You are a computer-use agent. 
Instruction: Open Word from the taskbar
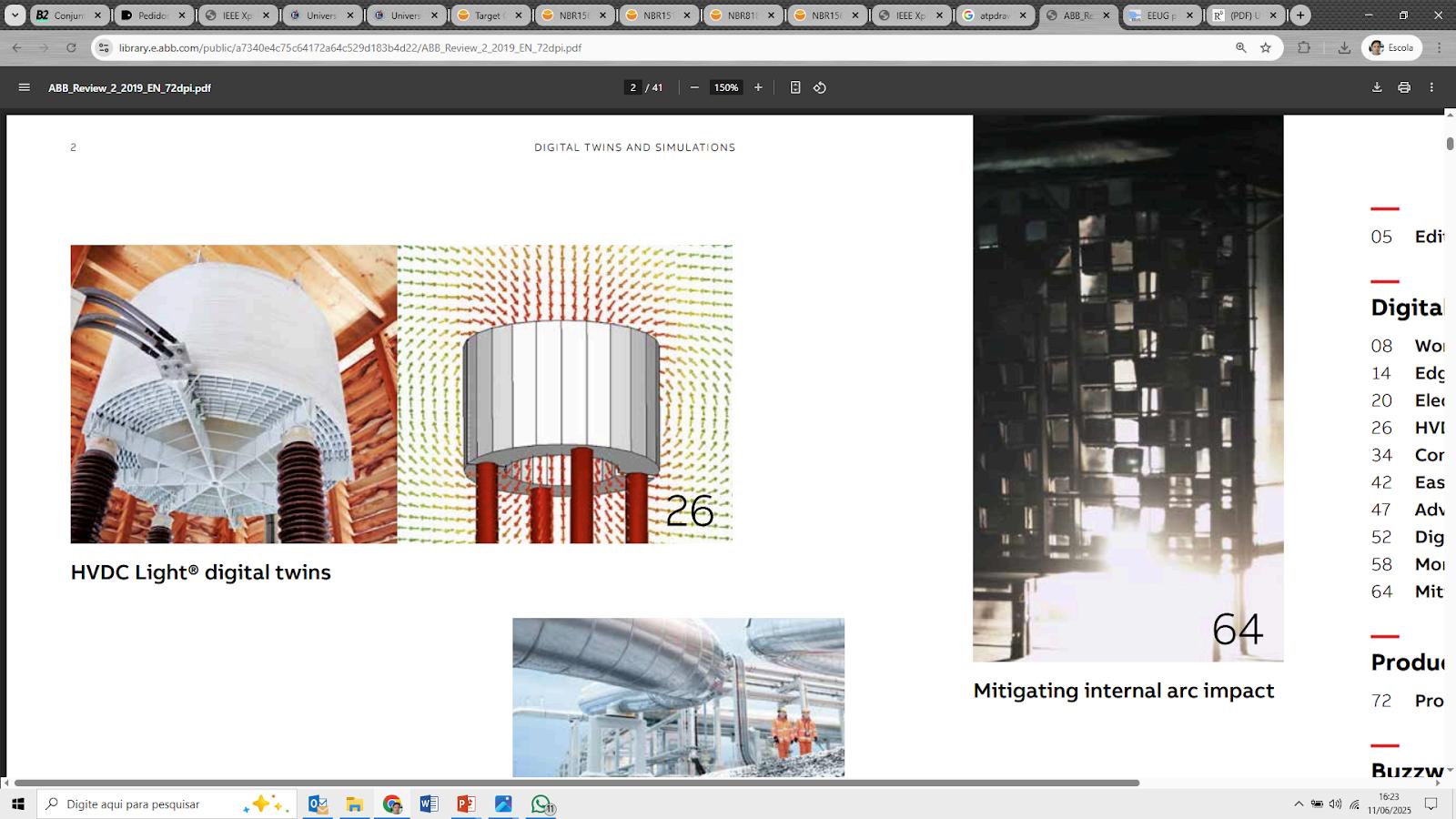pyautogui.click(x=429, y=804)
